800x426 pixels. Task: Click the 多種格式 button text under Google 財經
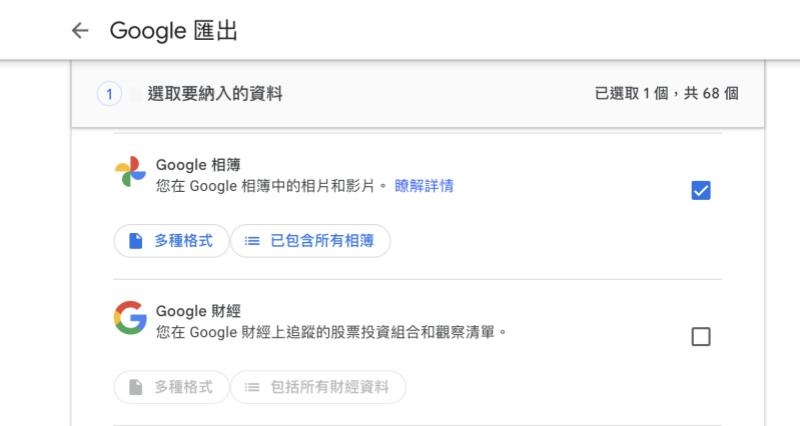tap(183, 386)
